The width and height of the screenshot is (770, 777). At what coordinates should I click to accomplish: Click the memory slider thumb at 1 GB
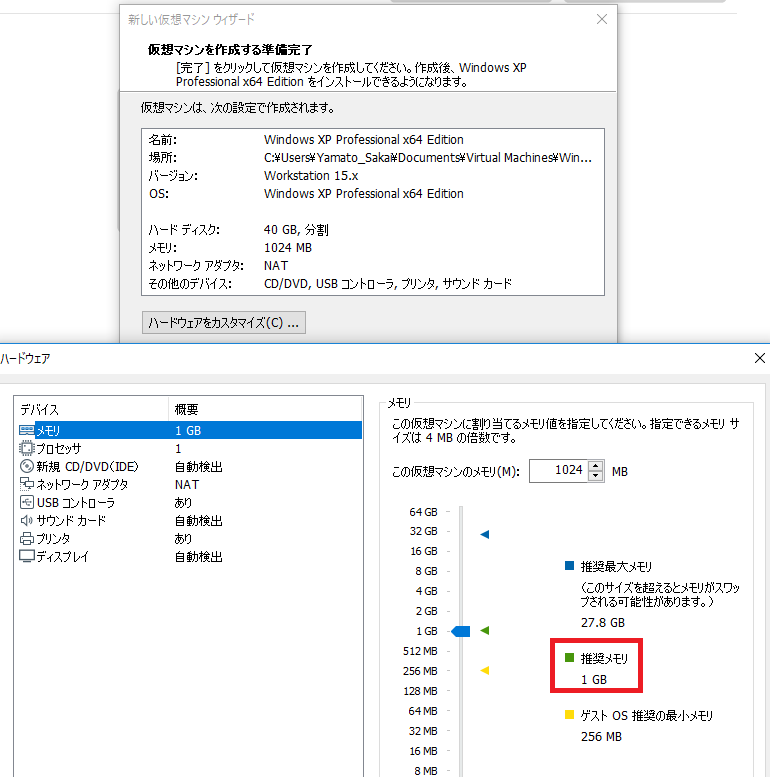tap(461, 631)
